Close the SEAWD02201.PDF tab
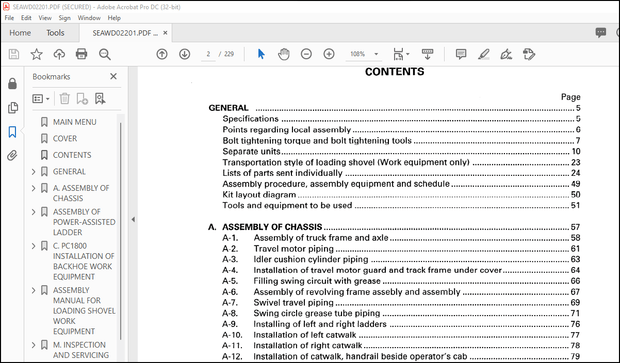Viewport: 620px width, 363px height. point(165,33)
